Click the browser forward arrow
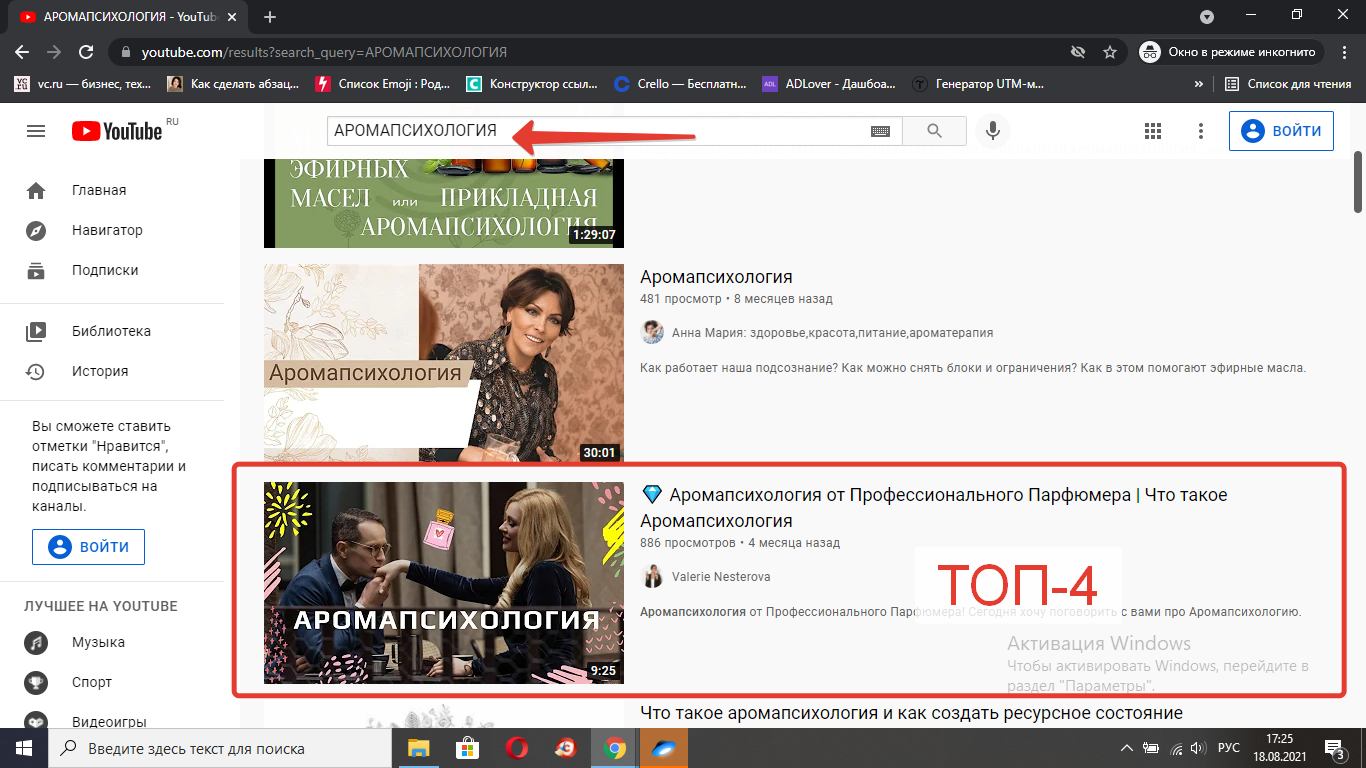 coord(54,52)
